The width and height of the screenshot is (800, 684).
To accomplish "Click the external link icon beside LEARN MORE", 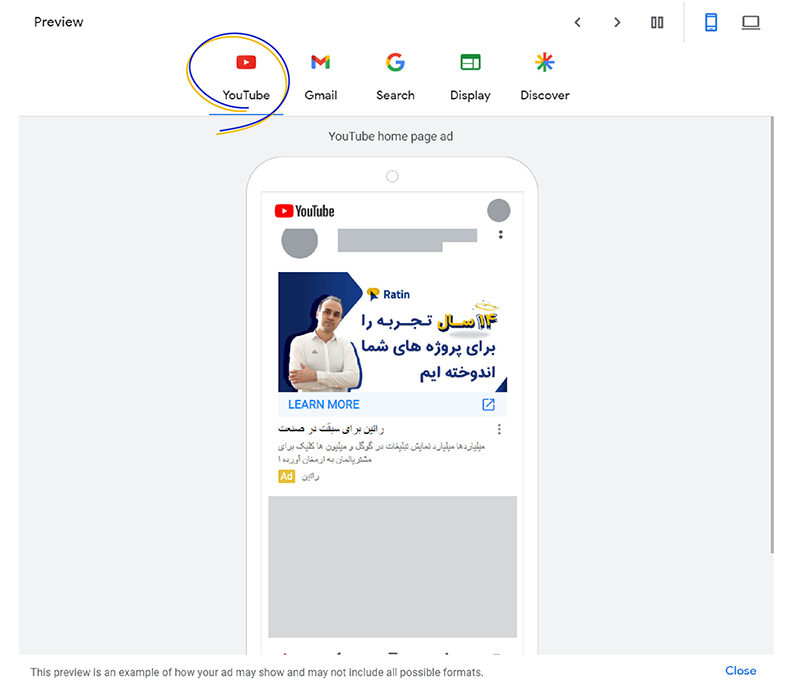I will click(x=488, y=404).
